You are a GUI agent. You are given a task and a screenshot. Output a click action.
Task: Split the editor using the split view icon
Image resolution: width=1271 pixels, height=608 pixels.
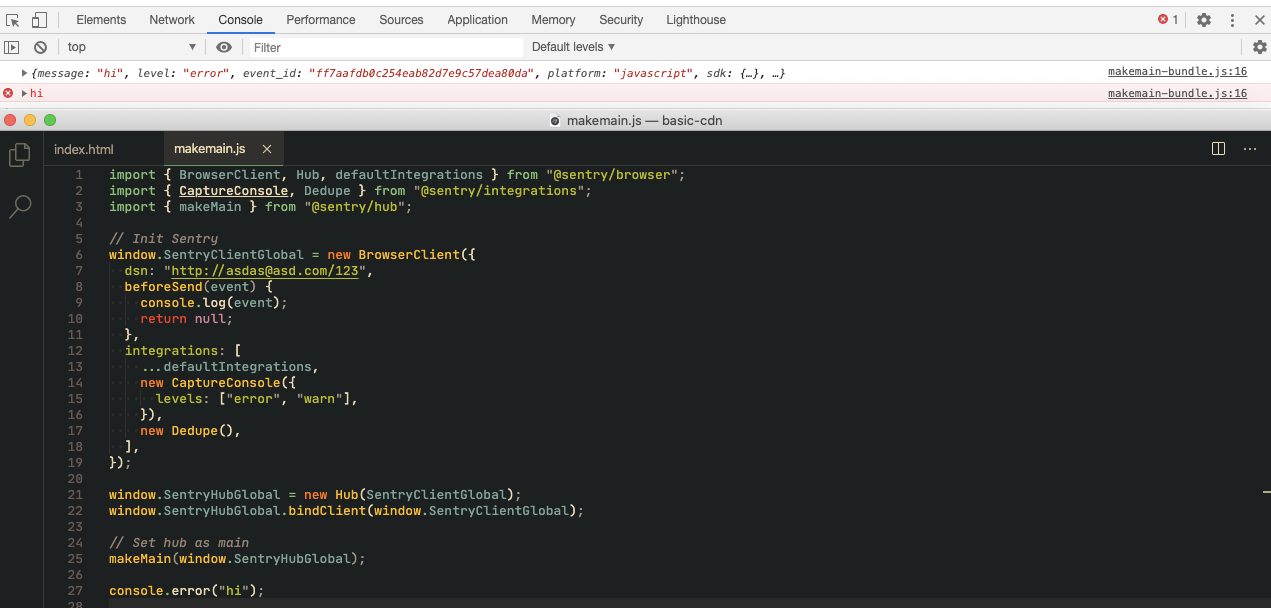tap(1218, 147)
